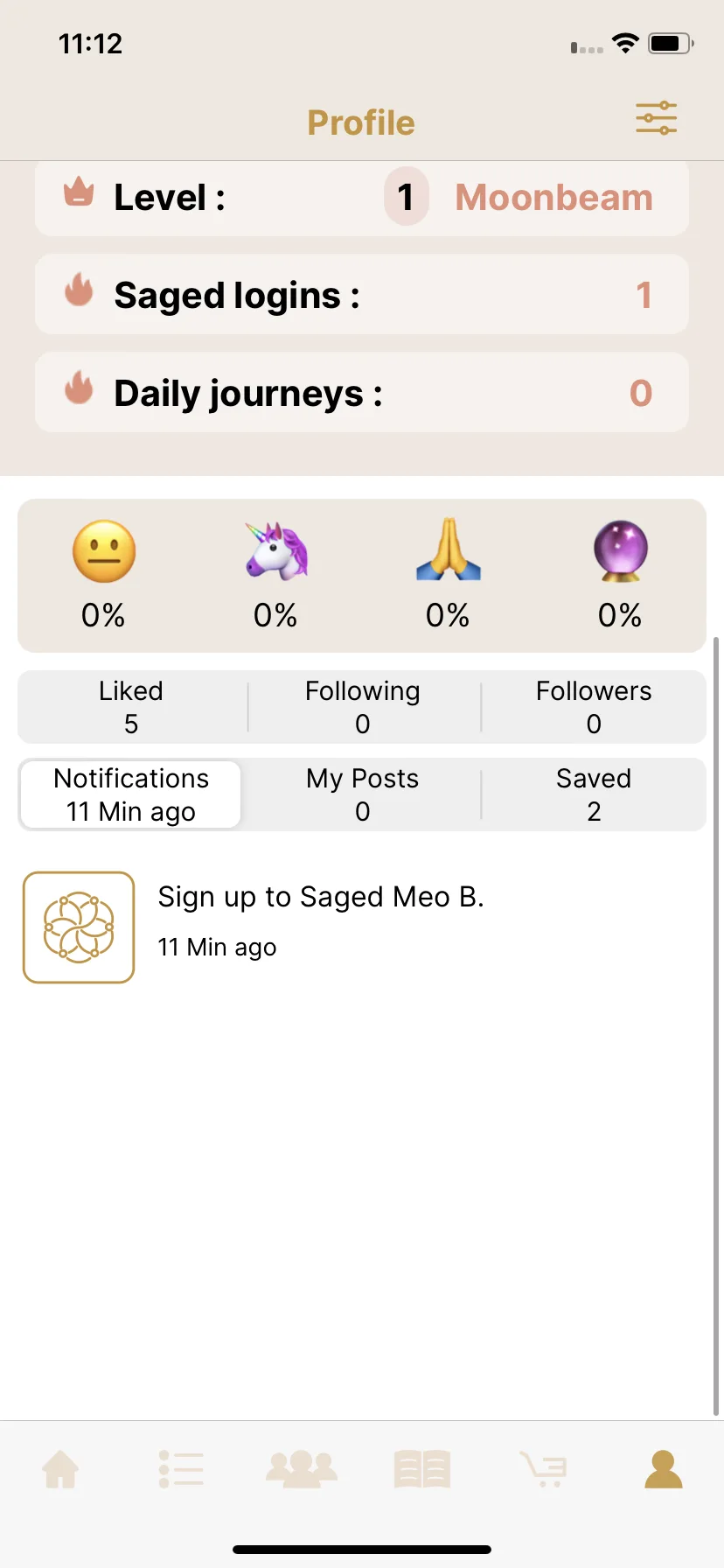Tap the neutral face emoji

(x=103, y=552)
